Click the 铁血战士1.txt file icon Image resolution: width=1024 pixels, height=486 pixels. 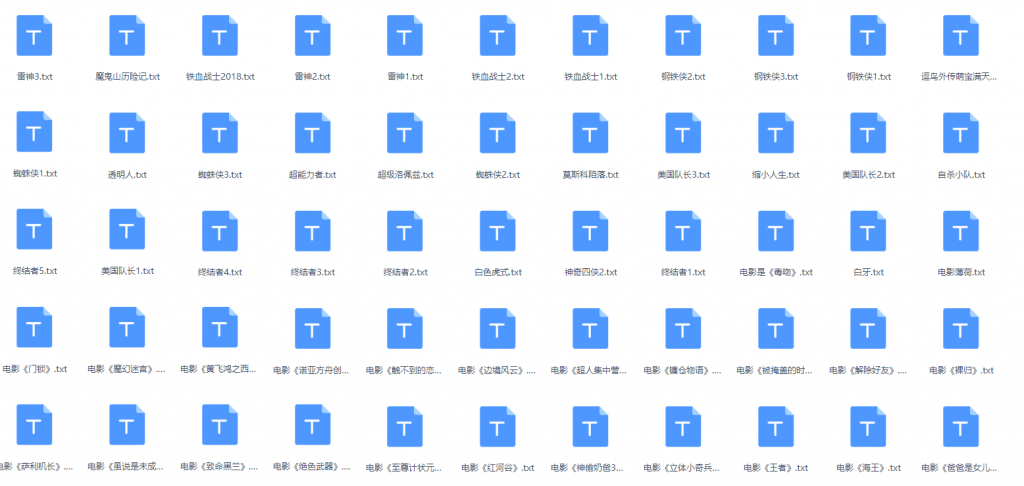[x=590, y=35]
